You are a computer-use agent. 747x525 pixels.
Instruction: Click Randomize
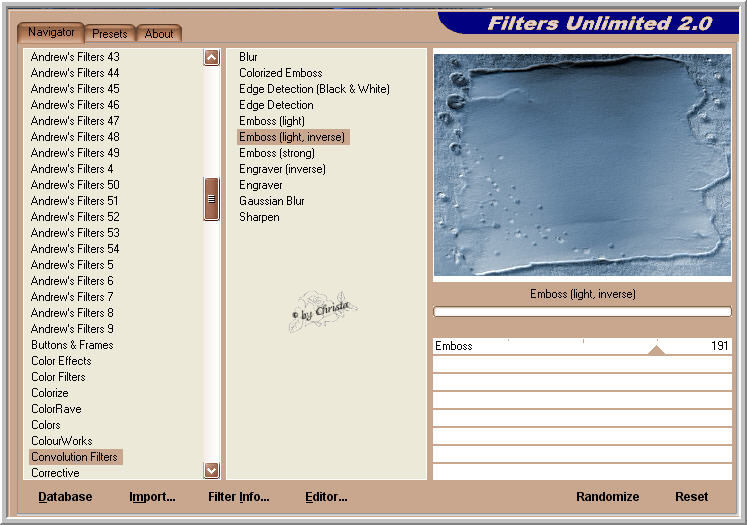[x=607, y=497]
